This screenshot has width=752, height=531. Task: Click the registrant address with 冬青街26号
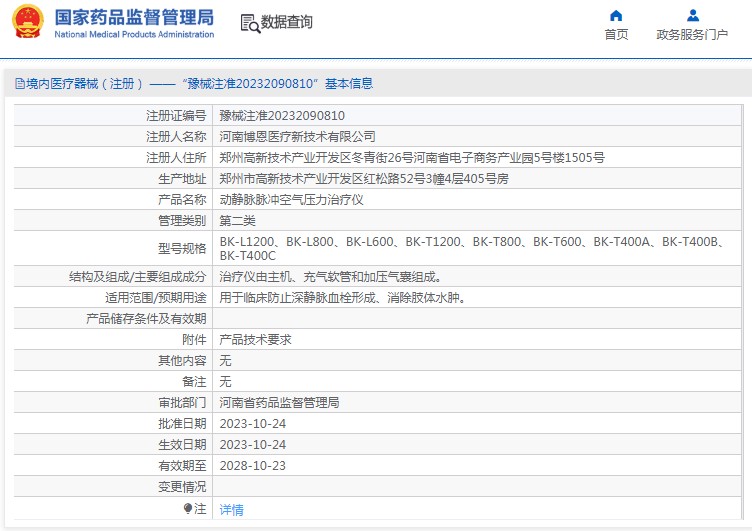[x=412, y=158]
